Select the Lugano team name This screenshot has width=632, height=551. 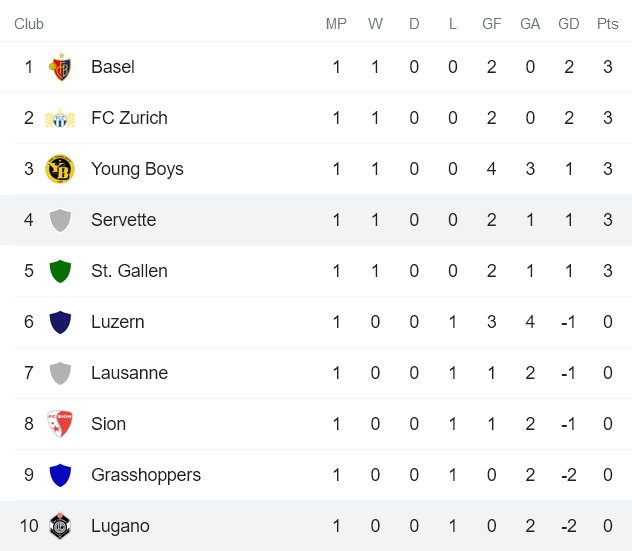(120, 526)
